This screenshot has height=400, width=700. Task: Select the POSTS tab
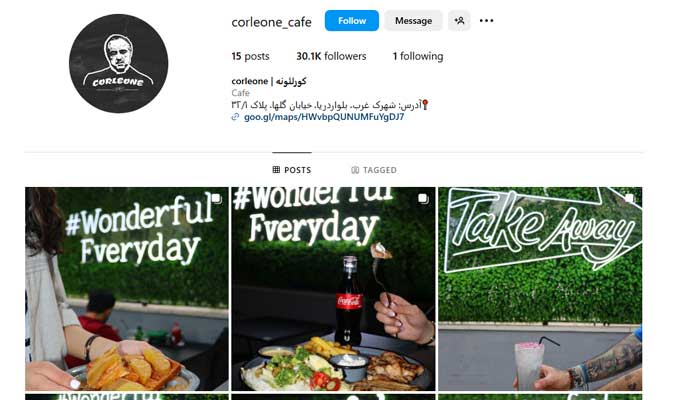pyautogui.click(x=292, y=170)
